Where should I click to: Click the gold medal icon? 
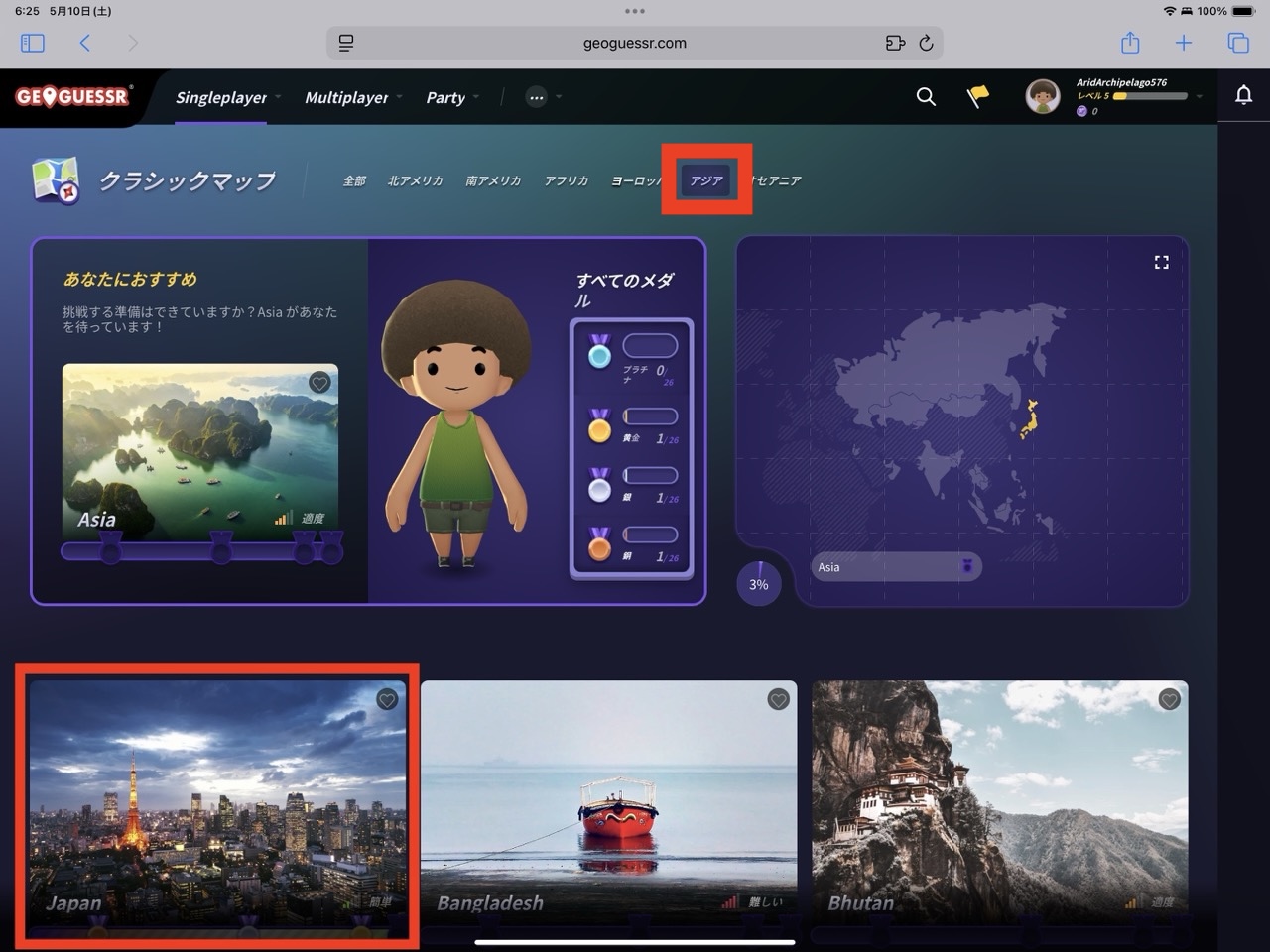pyautogui.click(x=599, y=426)
